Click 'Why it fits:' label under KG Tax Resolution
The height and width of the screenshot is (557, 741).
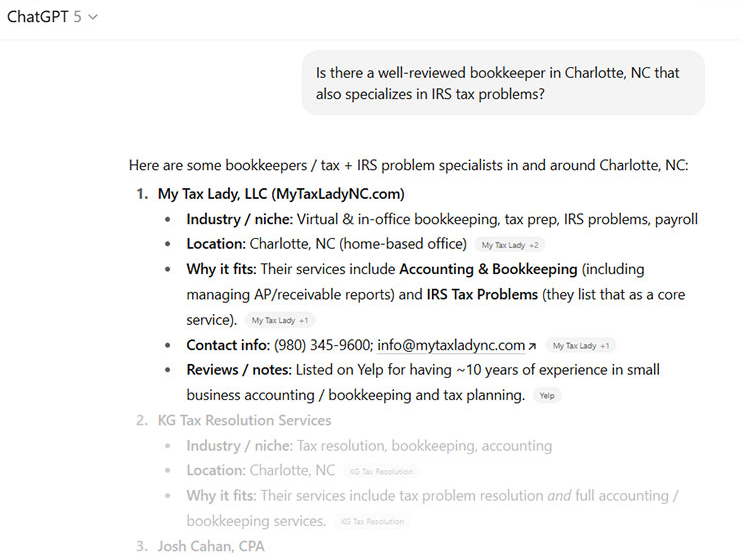[x=221, y=496]
